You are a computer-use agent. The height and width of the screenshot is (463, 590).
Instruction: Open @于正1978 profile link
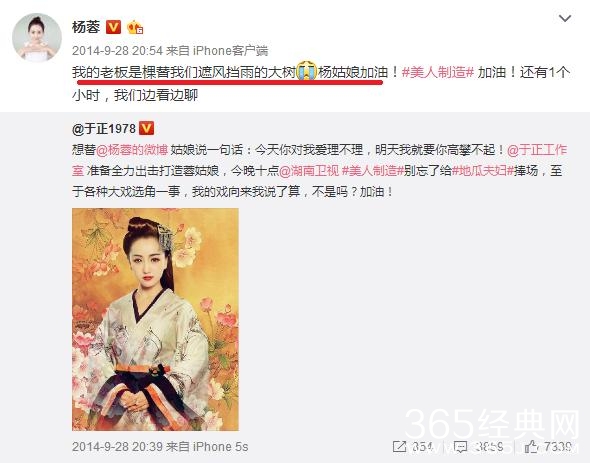tap(104, 129)
